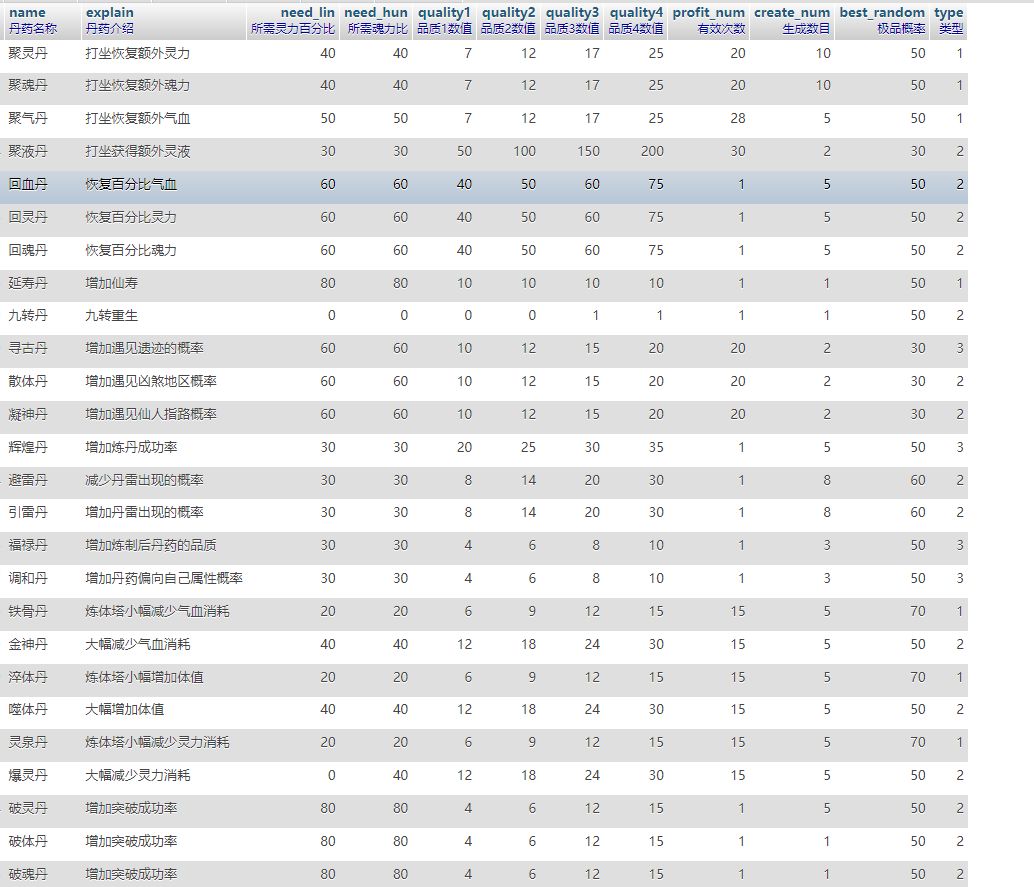Select the 增加炼丹成功率 description cell
Screen dimensions: 1034x887
132,447
